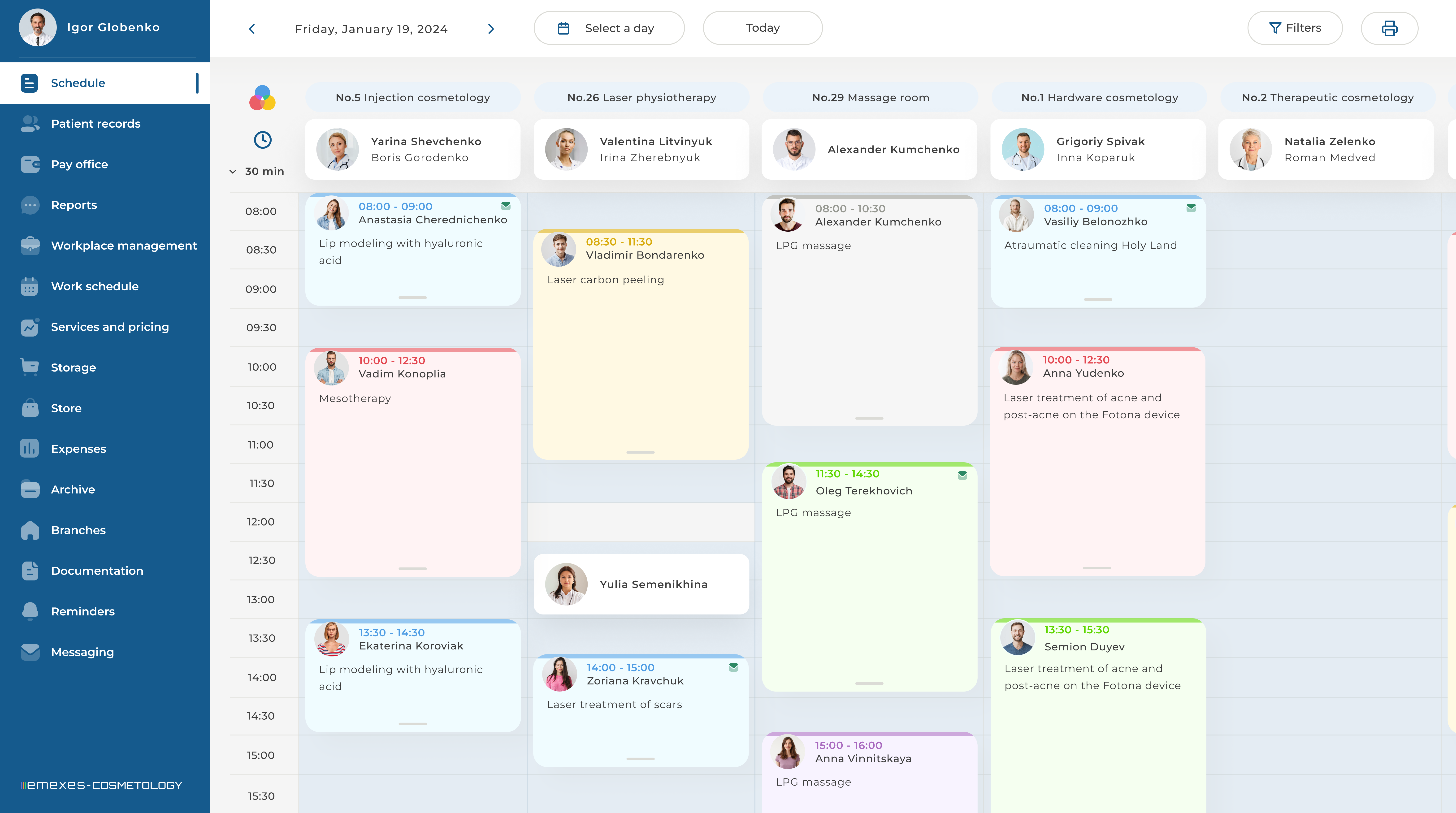Open Patient records in the sidebar
1456x813 pixels.
tap(95, 124)
